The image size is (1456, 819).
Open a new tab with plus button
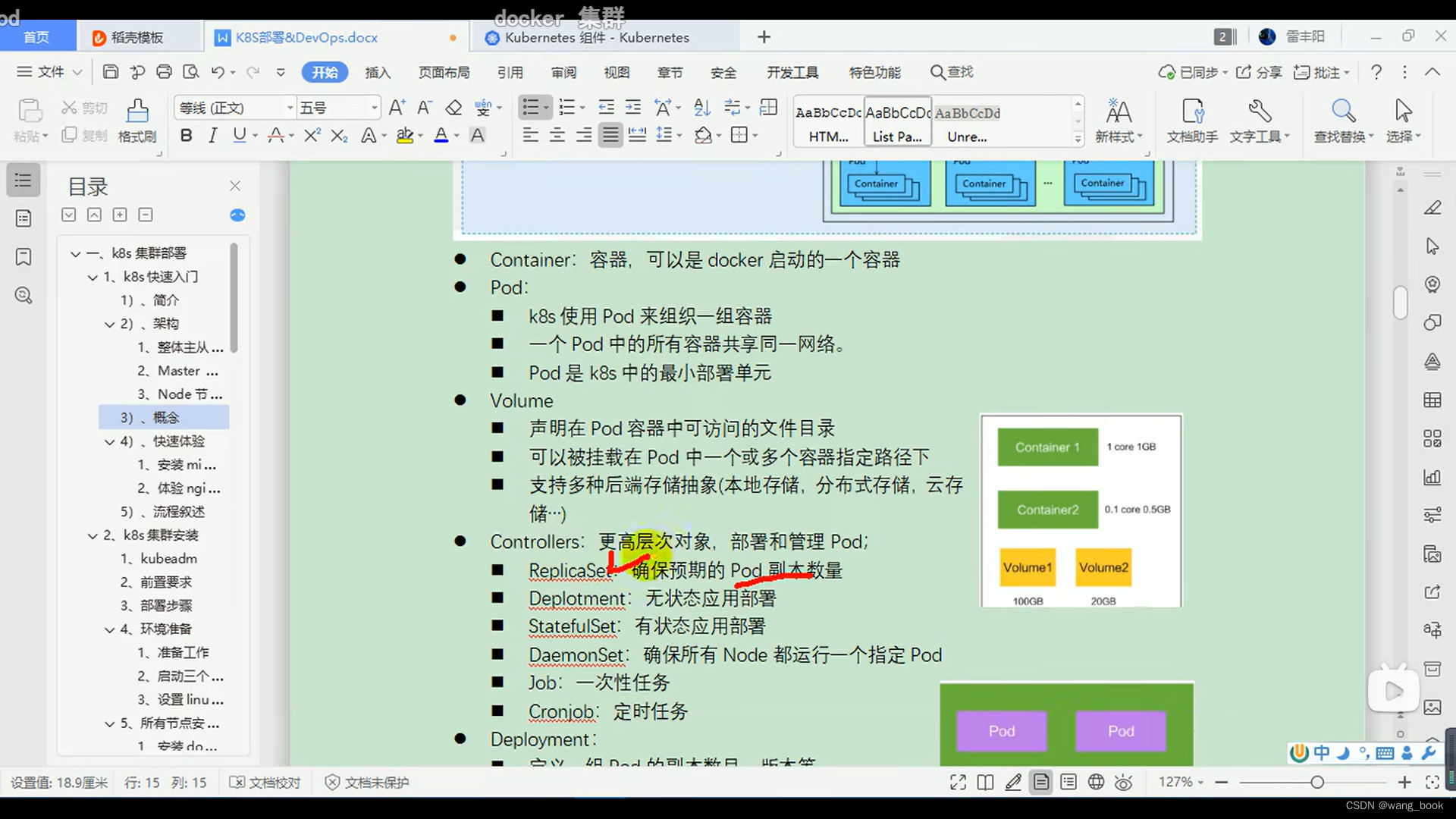point(764,37)
